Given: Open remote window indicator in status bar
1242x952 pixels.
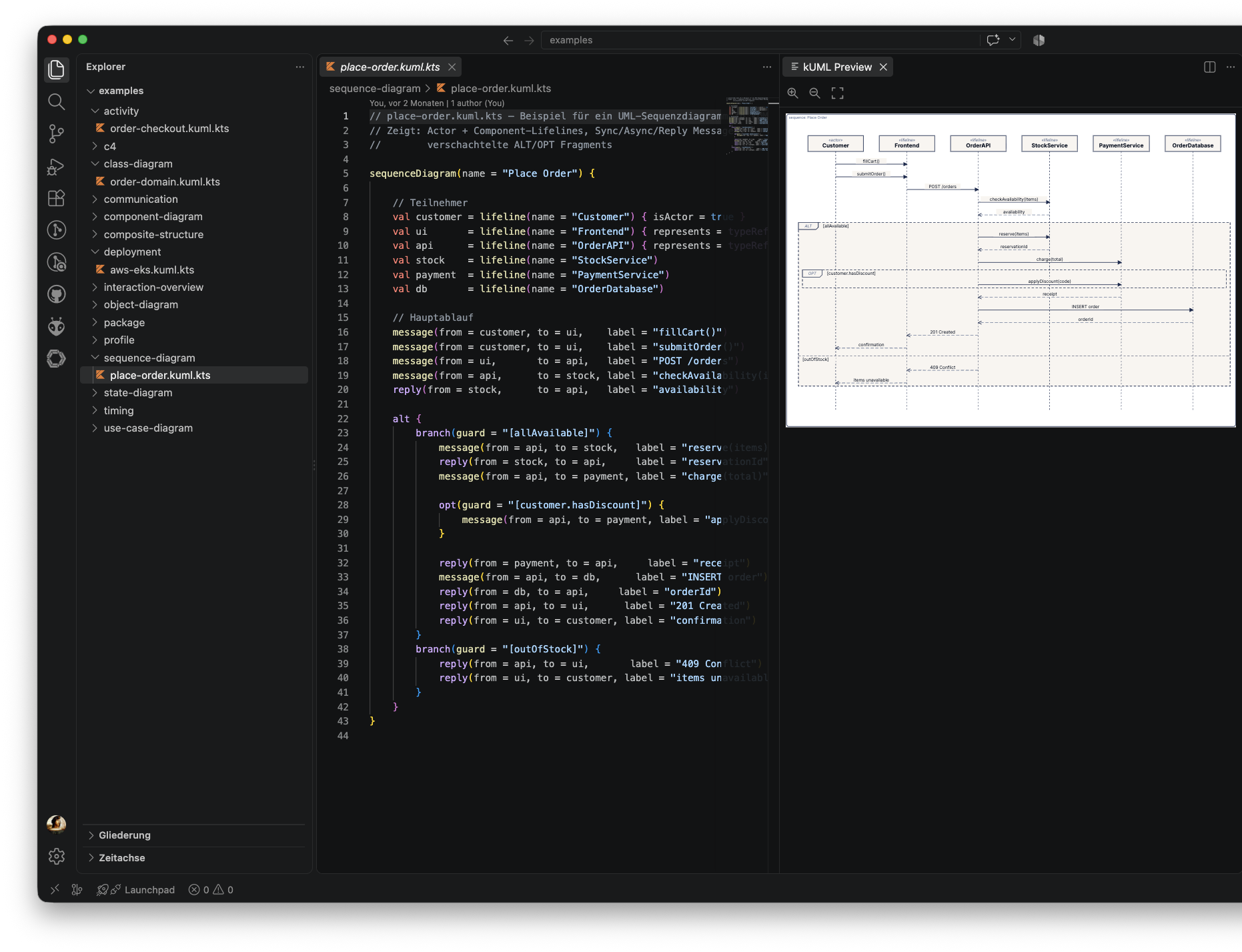Looking at the screenshot, I should coord(55,889).
